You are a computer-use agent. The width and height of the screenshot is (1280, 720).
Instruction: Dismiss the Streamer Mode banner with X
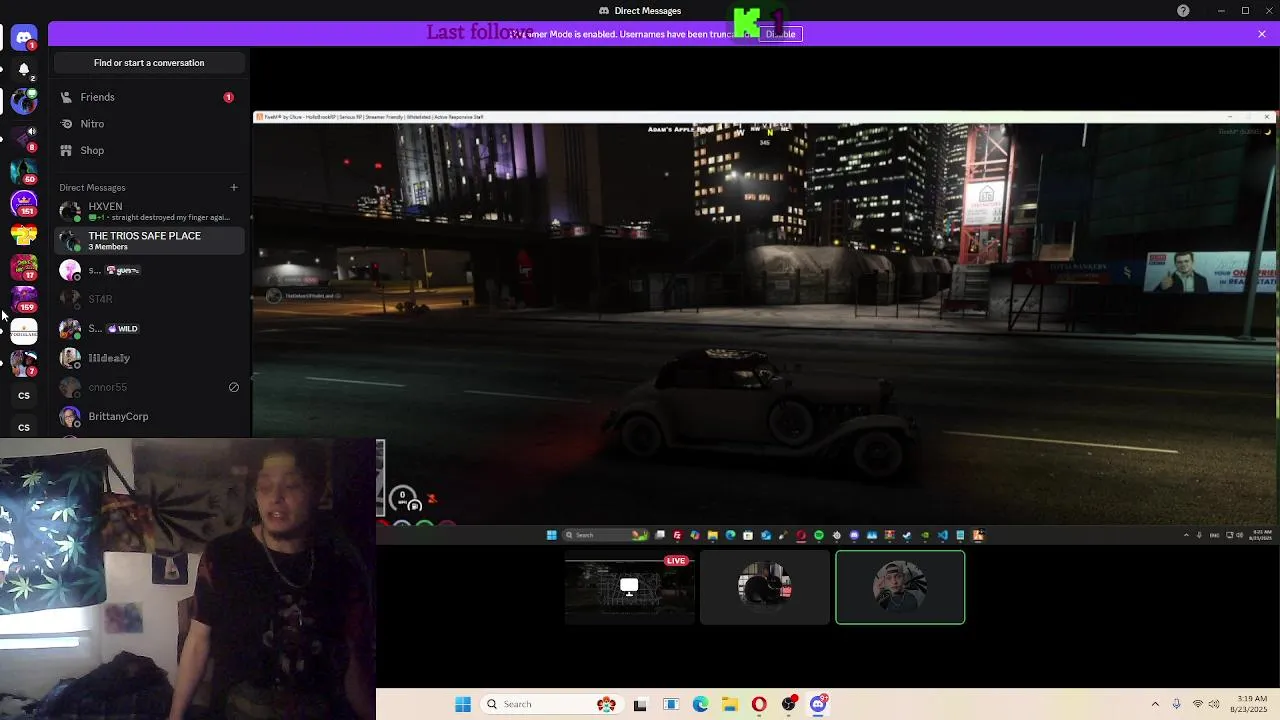(x=1262, y=34)
